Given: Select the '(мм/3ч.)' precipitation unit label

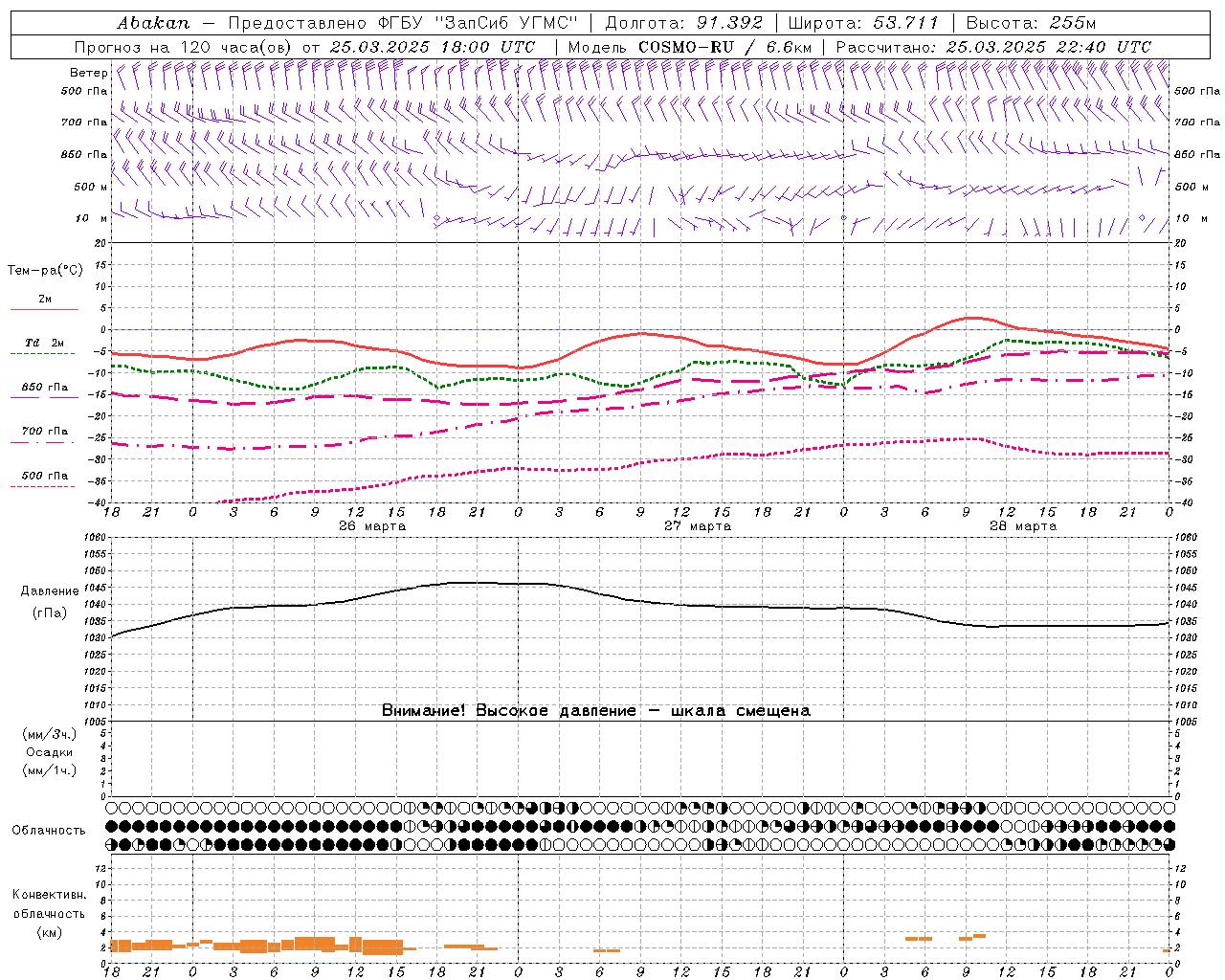Looking at the screenshot, I should (50, 735).
